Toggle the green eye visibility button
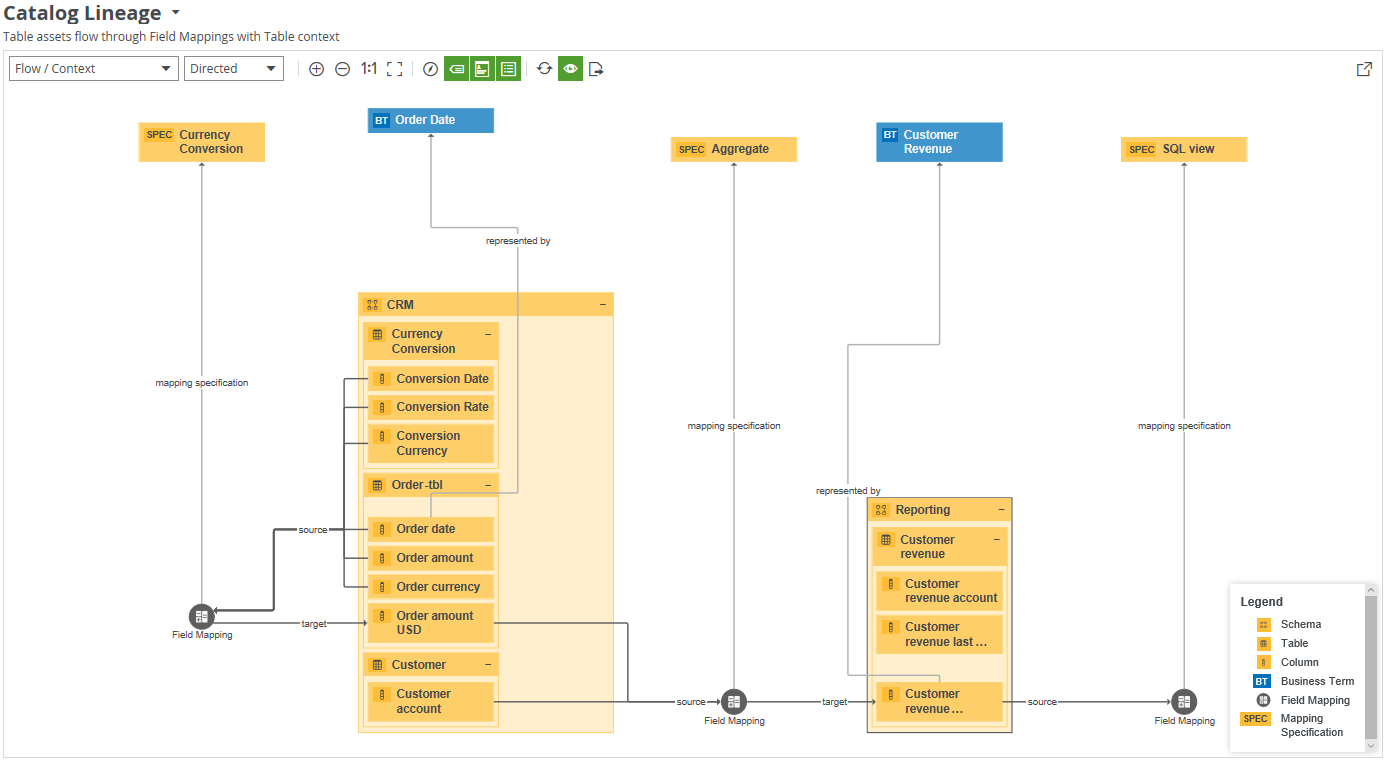 click(x=570, y=69)
